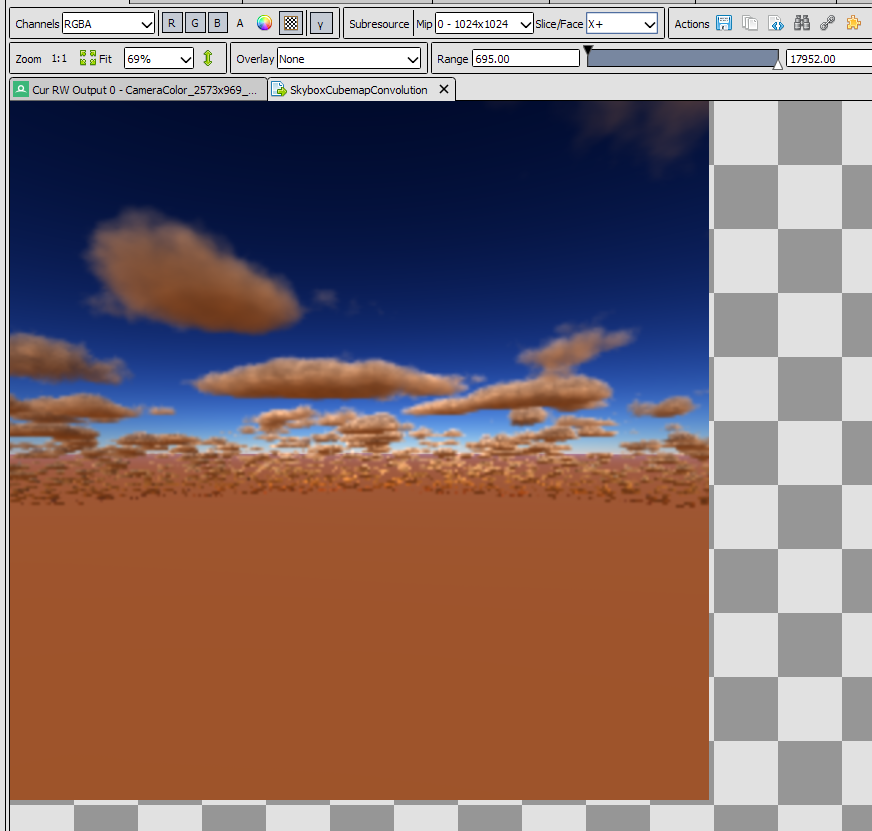The width and height of the screenshot is (872, 831).
Task: Enable the alpha channel via the A toggle
Action: click(239, 22)
